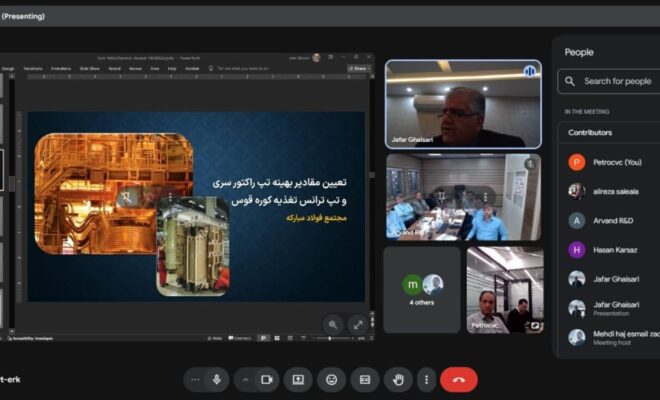The image size is (660, 400).
Task: Turn on captions from the bottom bar
Action: [x=365, y=380]
